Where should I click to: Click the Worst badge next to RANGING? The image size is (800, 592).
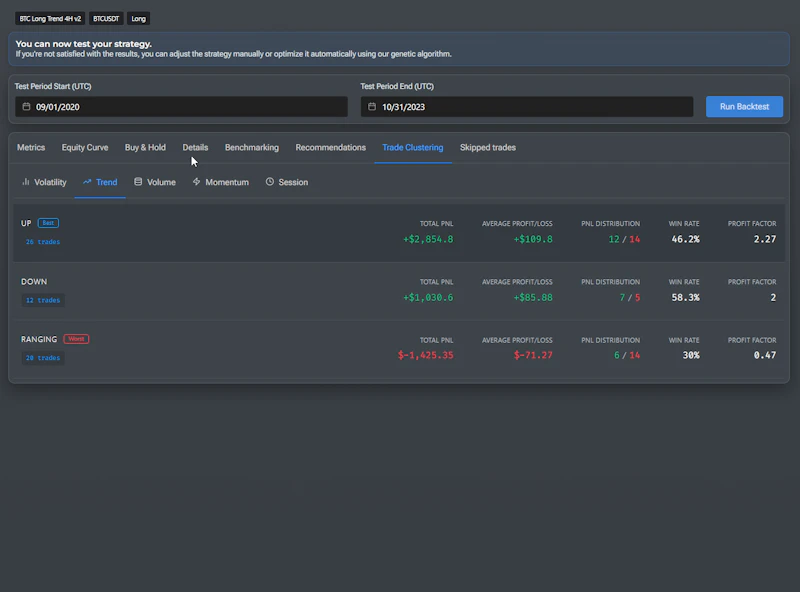76,339
